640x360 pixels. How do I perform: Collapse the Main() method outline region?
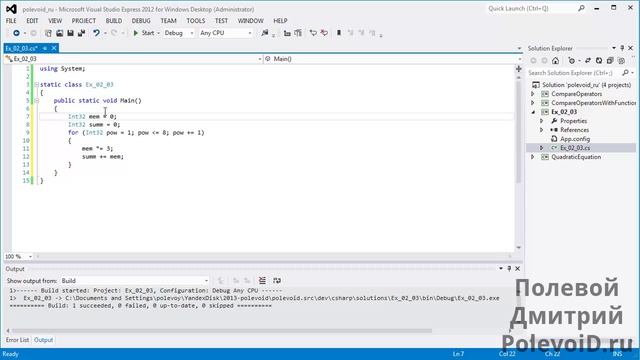click(x=36, y=100)
